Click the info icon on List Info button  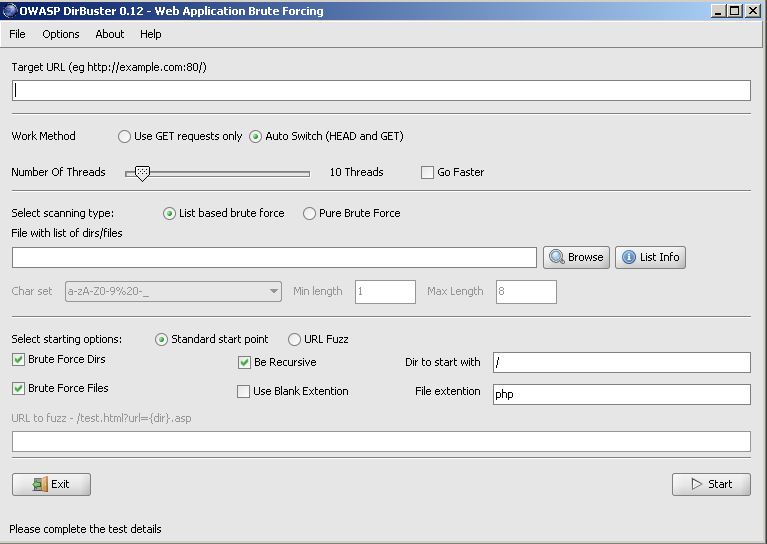tap(629, 257)
